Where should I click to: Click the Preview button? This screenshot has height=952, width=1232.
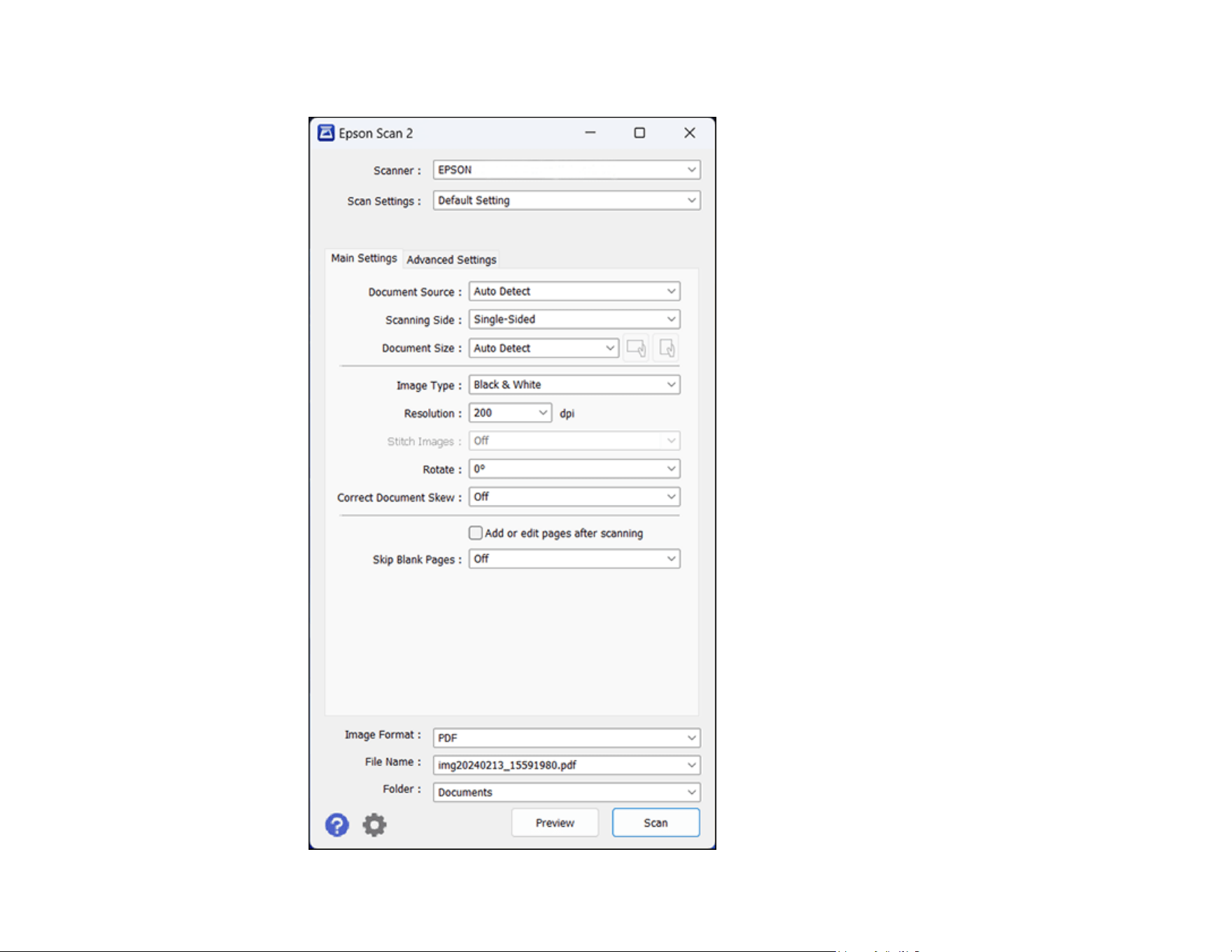(x=555, y=823)
